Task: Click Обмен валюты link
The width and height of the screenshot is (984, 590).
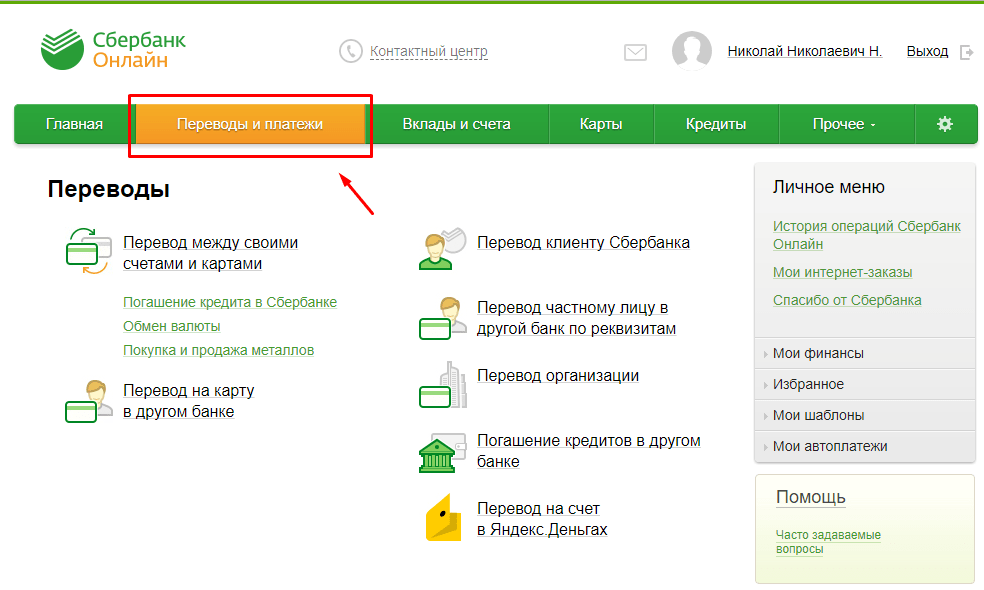Action: coord(172,326)
